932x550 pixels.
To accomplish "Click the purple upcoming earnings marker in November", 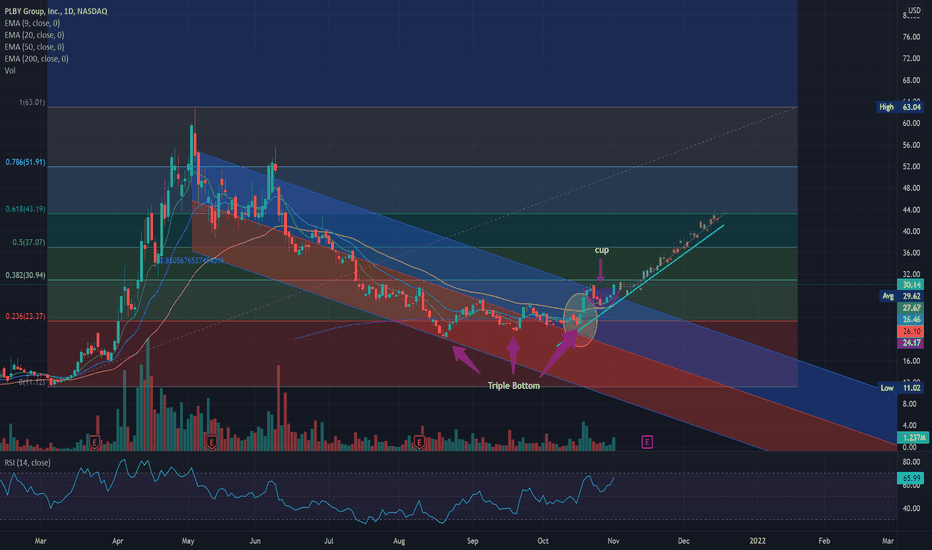I will [x=647, y=442].
